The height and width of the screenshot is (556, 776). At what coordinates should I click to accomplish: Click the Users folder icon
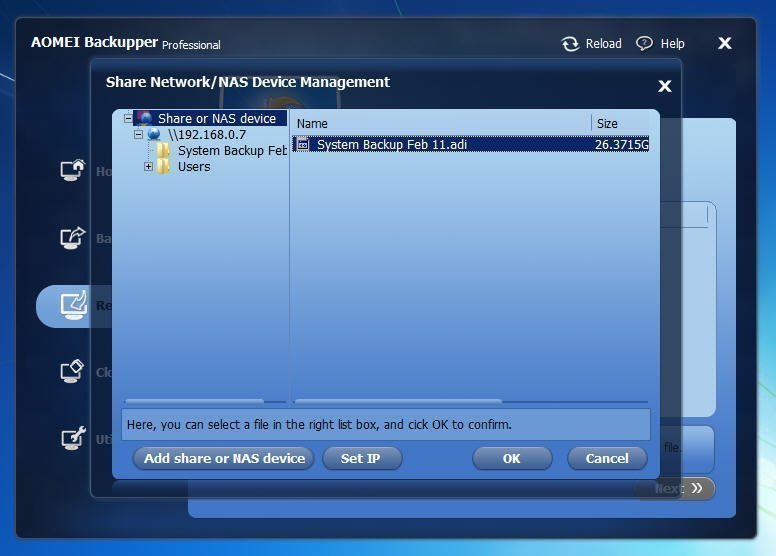[163, 166]
